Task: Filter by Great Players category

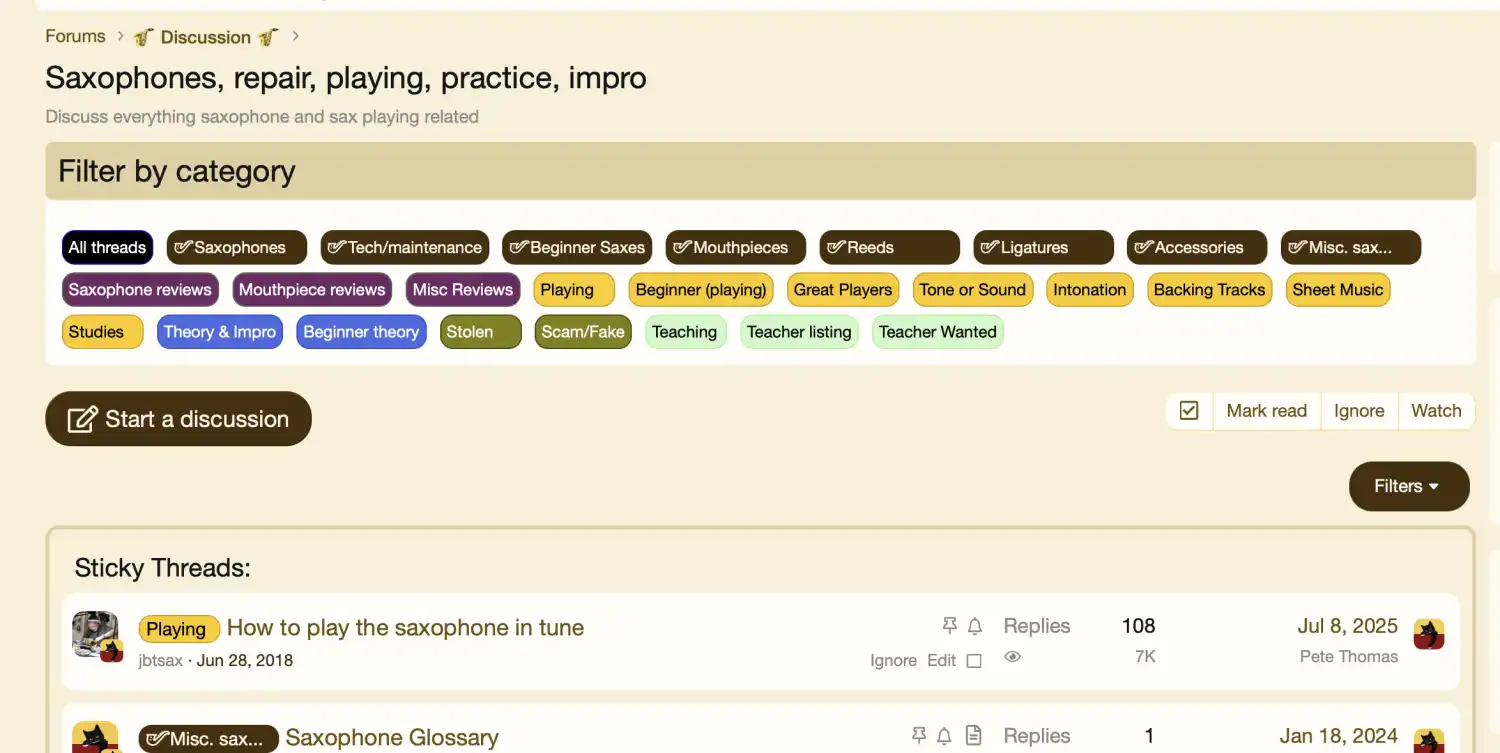Action: click(x=843, y=290)
